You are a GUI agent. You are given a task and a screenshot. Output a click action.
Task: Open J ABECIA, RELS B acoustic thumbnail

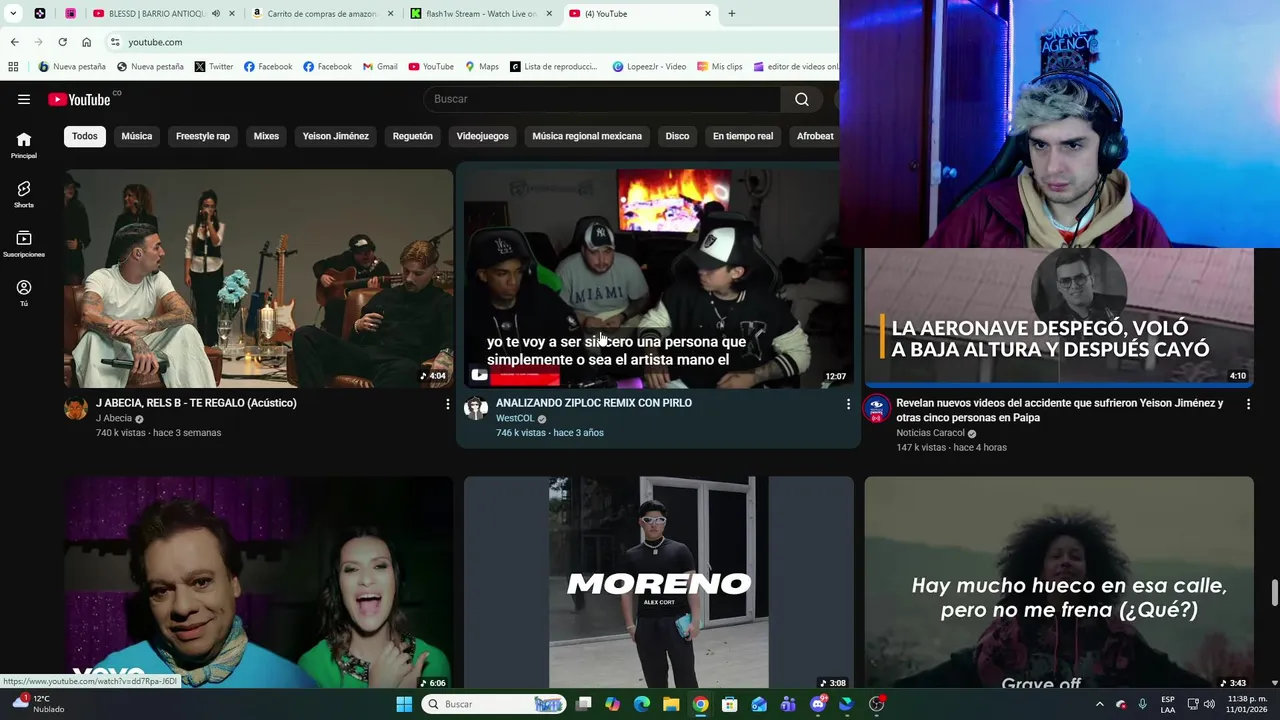259,278
